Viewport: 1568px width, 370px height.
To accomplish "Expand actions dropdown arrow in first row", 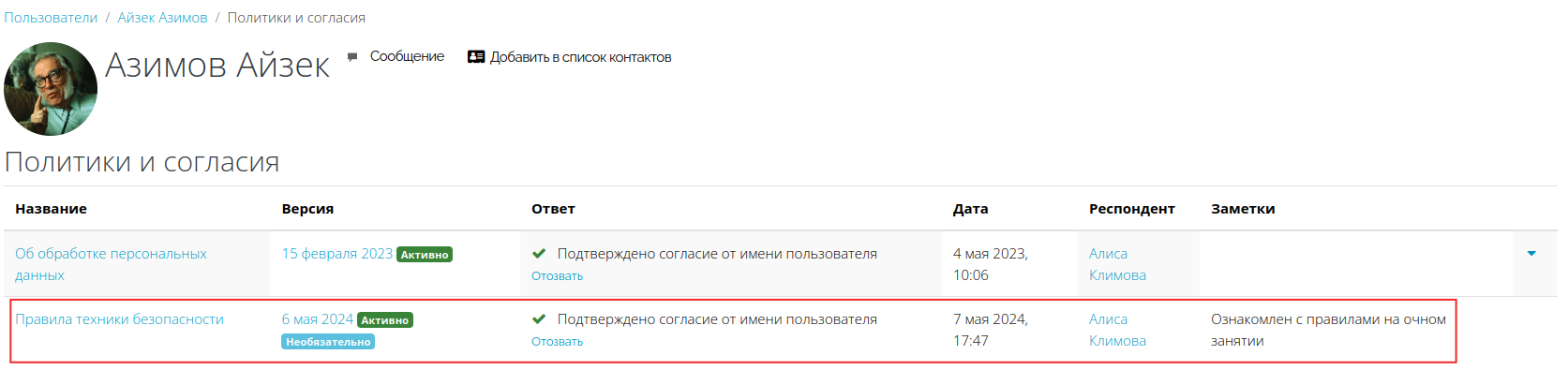I will 1531,254.
